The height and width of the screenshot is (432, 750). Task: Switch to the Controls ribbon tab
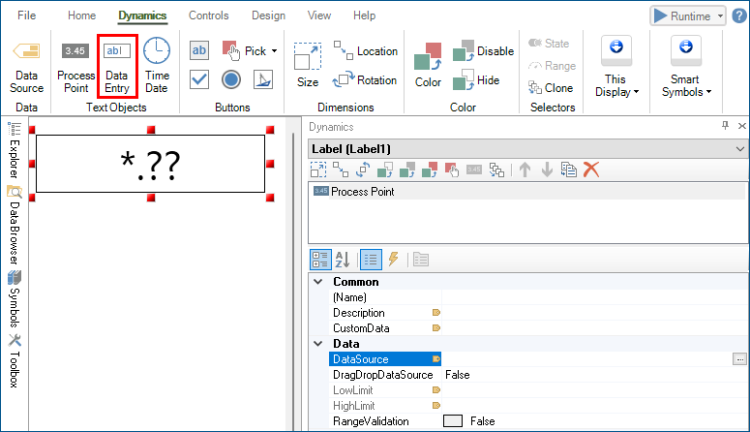(x=208, y=16)
